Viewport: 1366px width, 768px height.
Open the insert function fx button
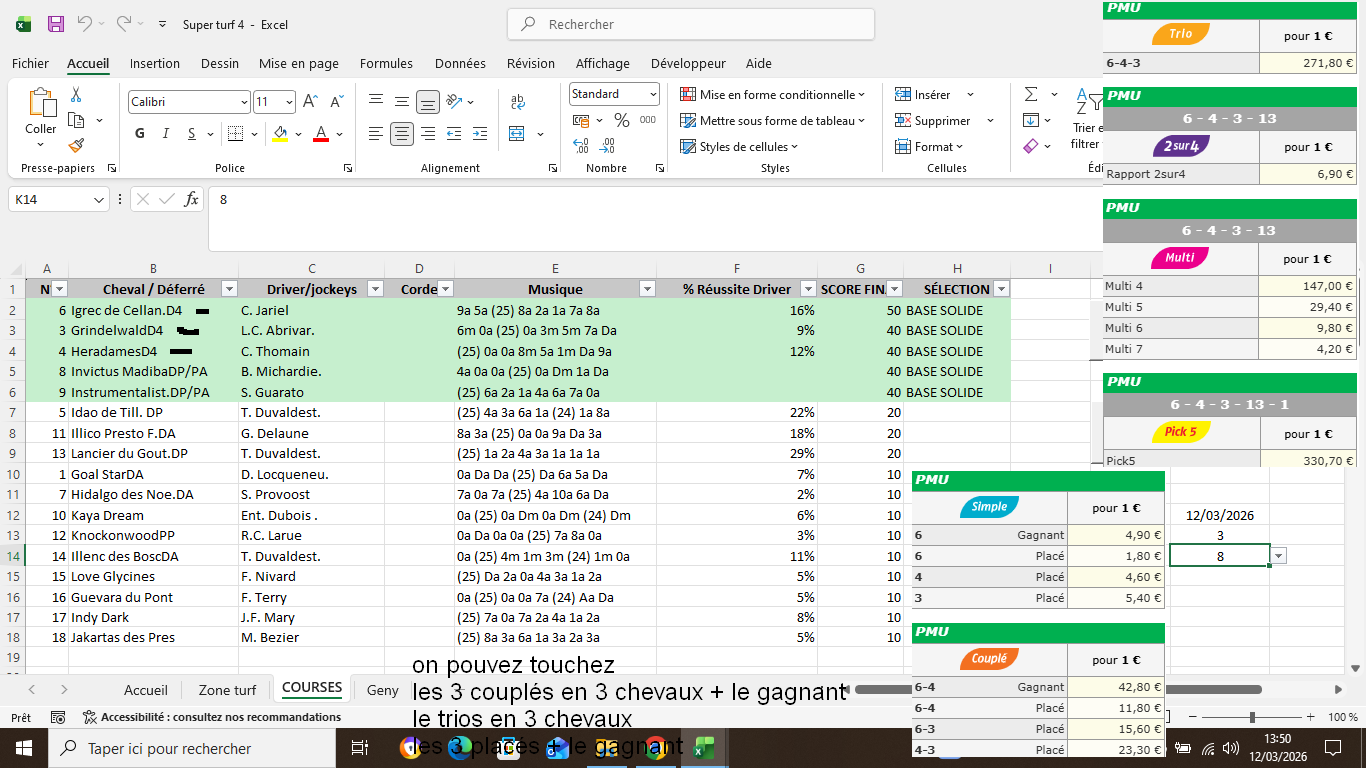point(192,200)
